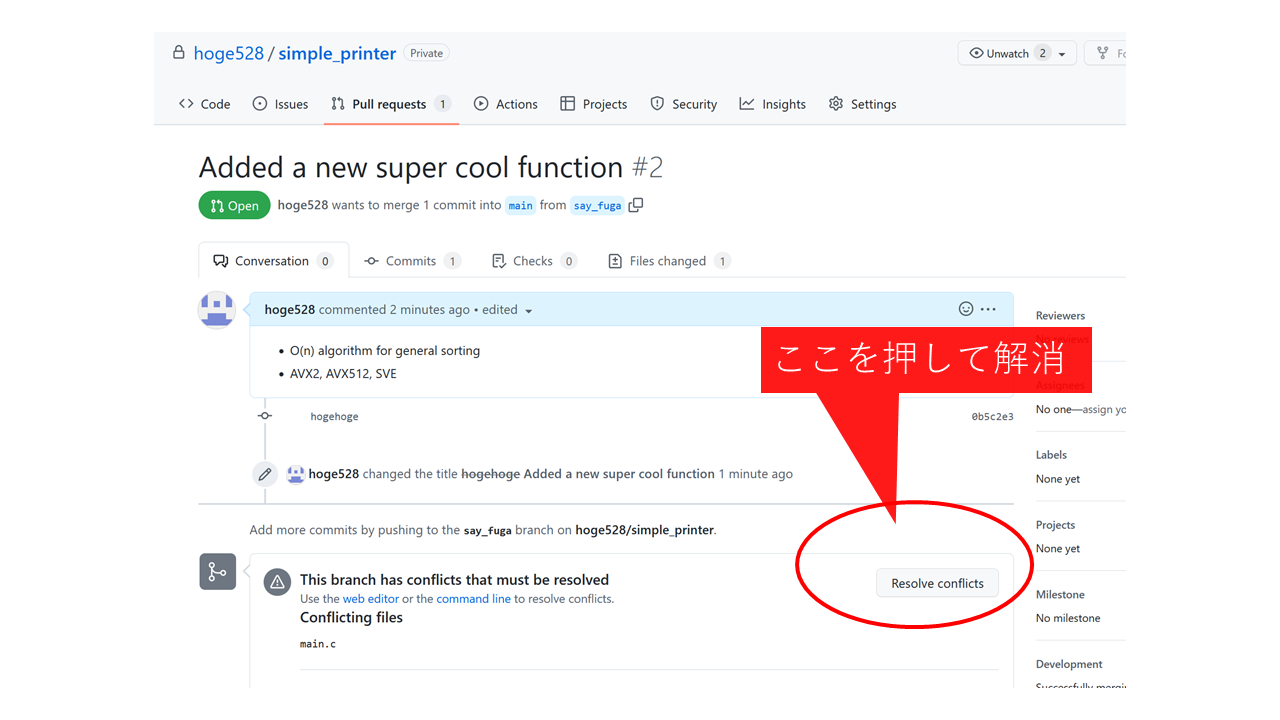The image size is (1280, 720).
Task: Open the Files changed tab
Action: point(667,261)
